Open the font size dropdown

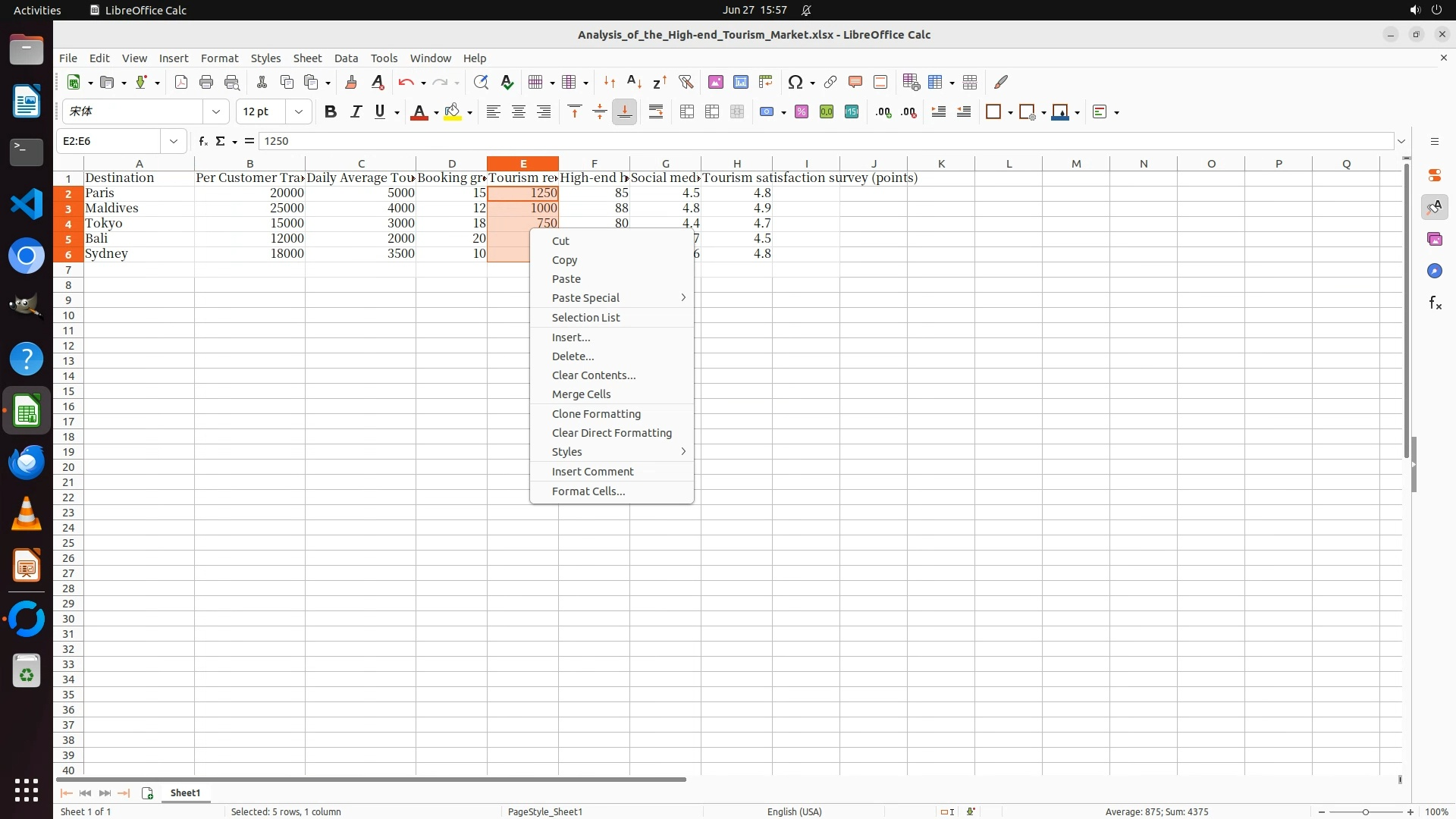pyautogui.click(x=299, y=112)
